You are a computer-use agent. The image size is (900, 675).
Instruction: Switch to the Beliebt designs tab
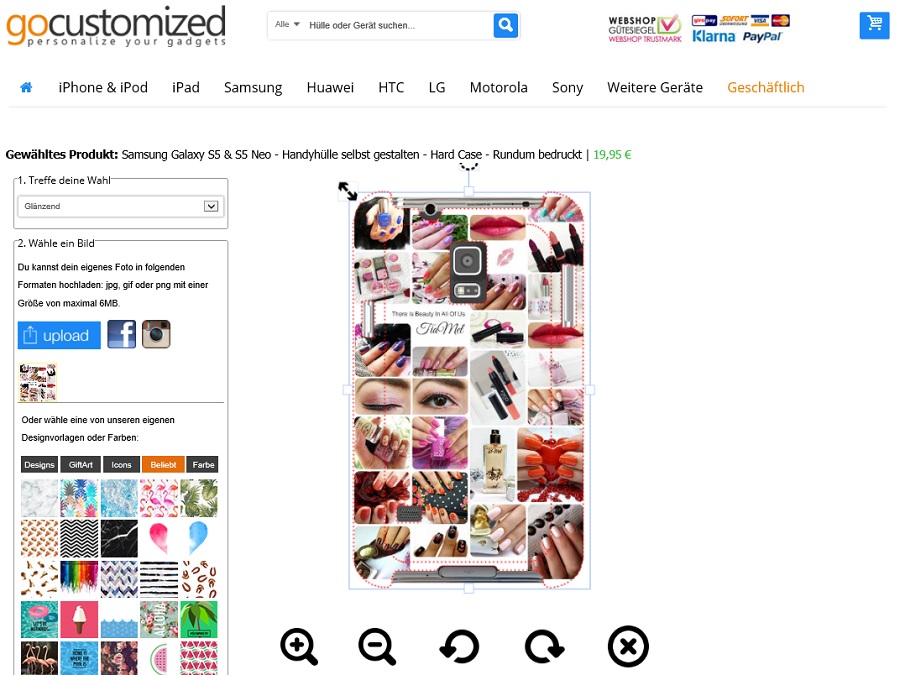(x=163, y=464)
